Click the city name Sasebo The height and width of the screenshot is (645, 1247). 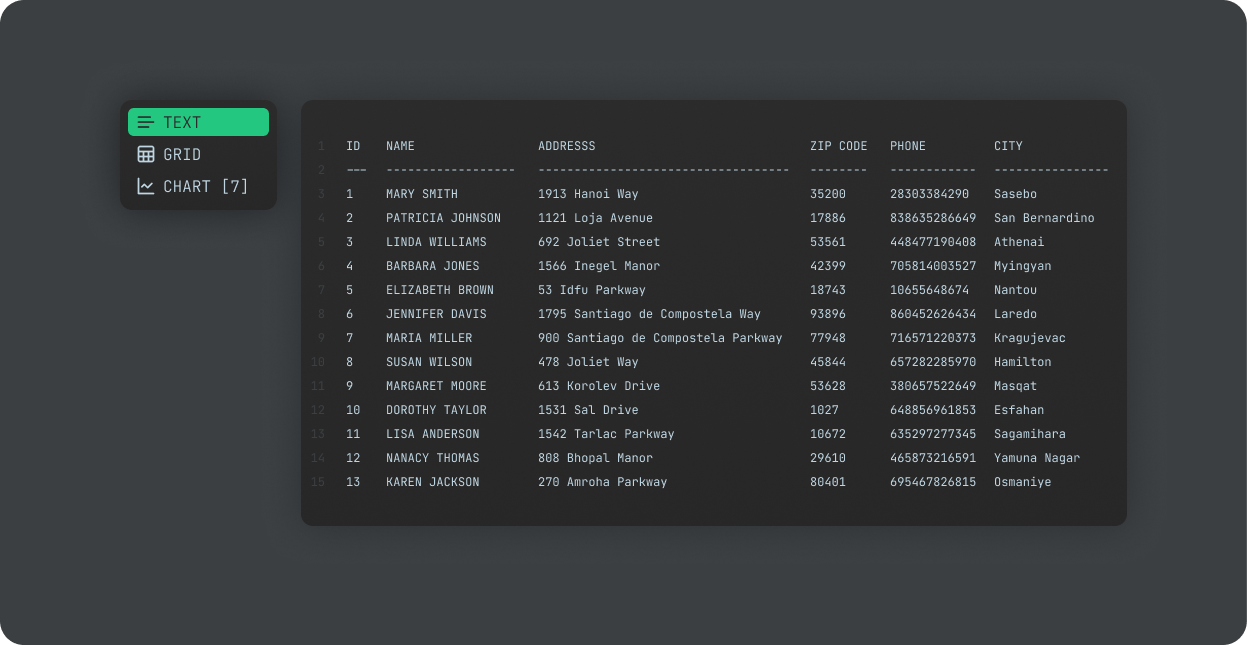pyautogui.click(x=1014, y=193)
